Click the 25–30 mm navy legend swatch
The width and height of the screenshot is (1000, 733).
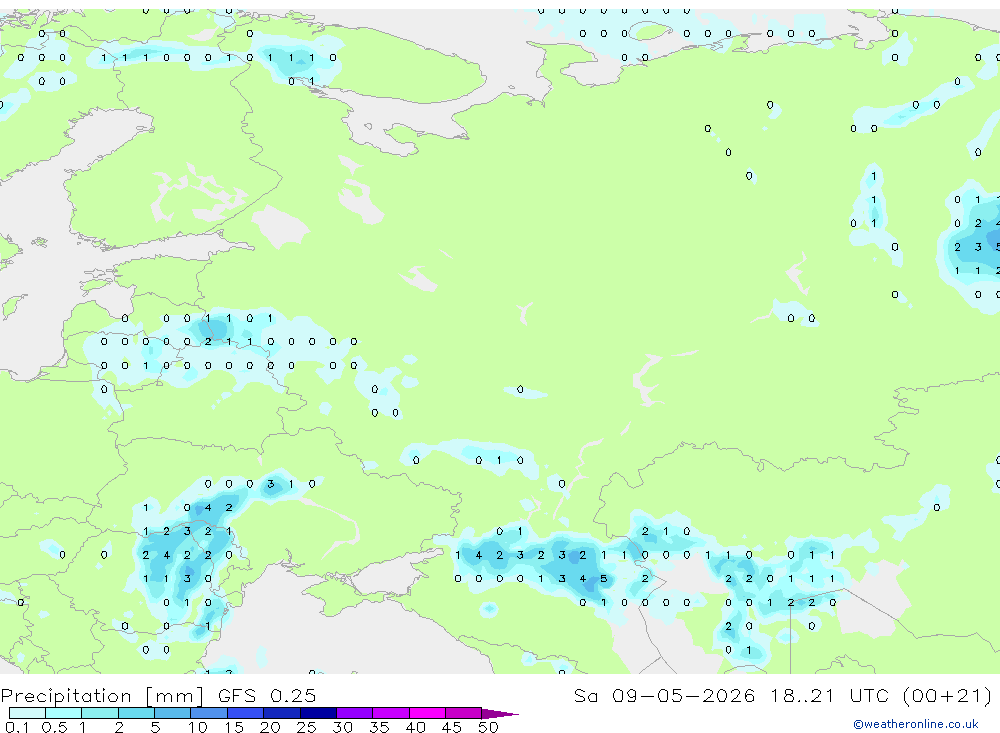pyautogui.click(x=318, y=713)
